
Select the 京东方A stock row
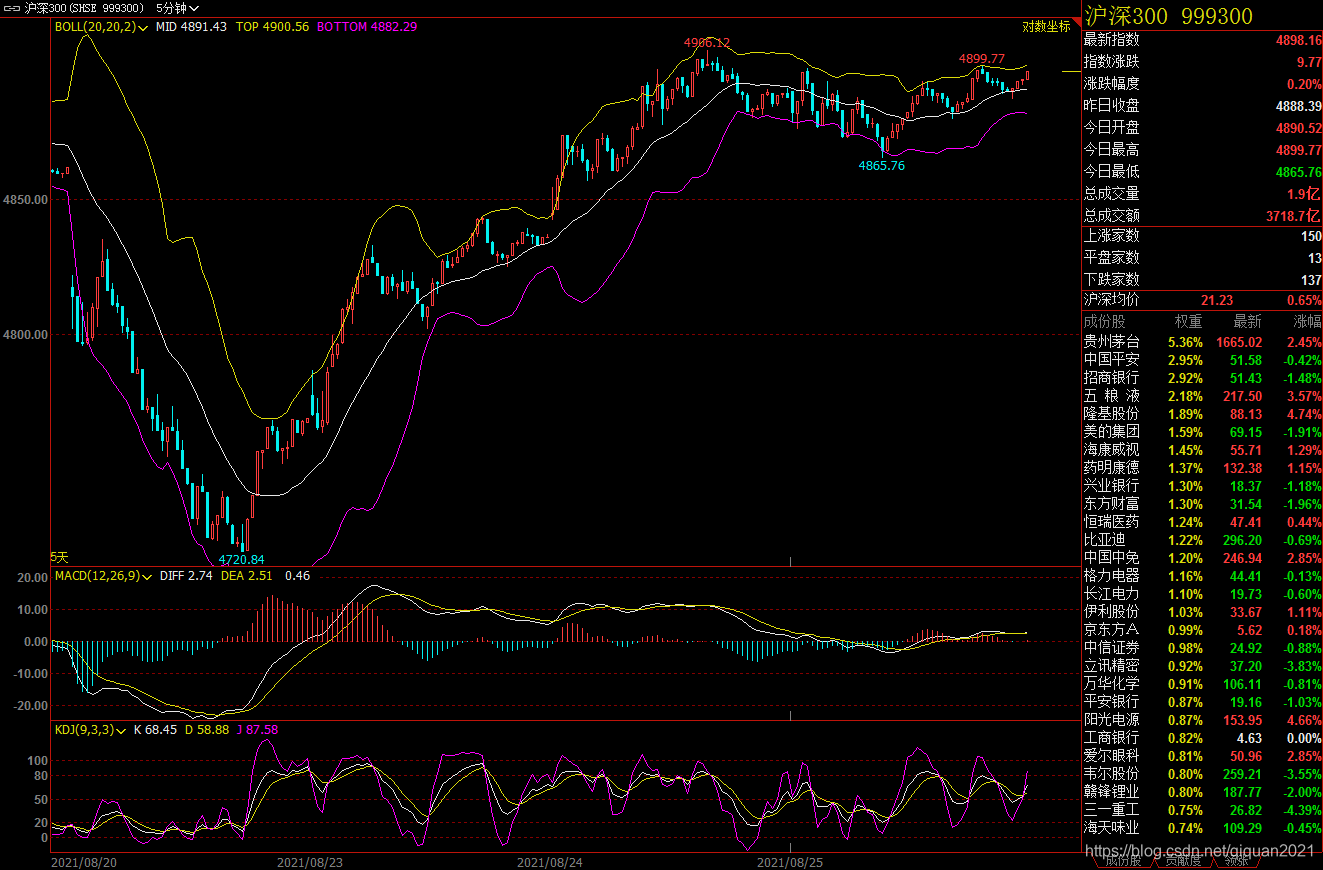[x=1203, y=630]
